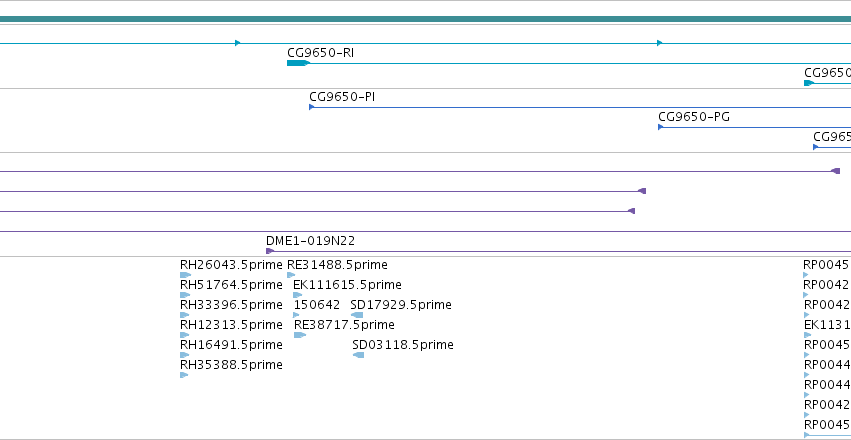Open the CG9650-PI feature label
The height and width of the screenshot is (440, 851).
coord(342,97)
